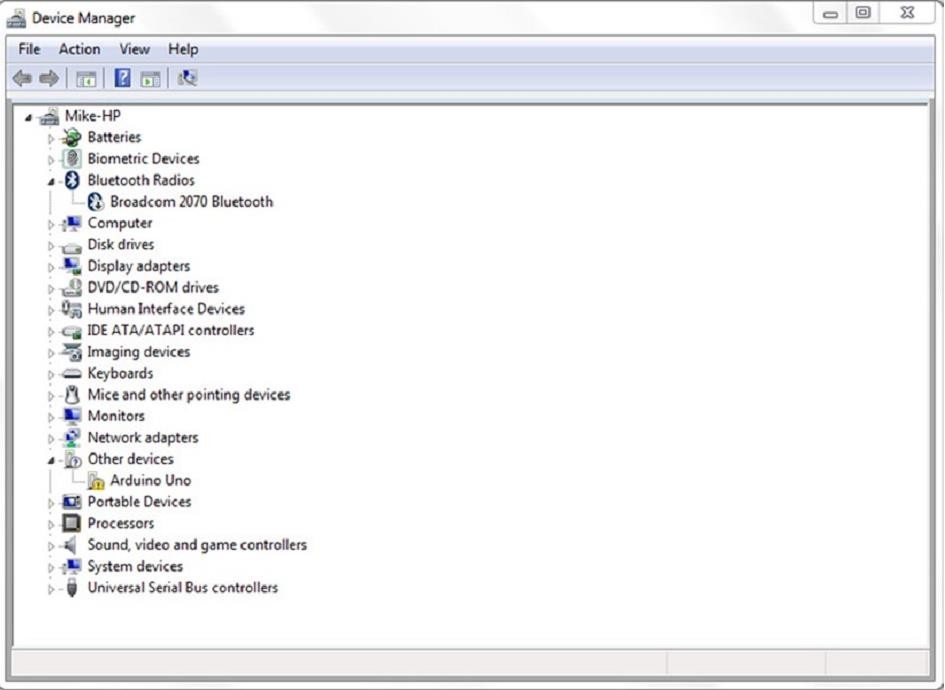Click the Biometric Devices fingerprint icon

[x=72, y=159]
